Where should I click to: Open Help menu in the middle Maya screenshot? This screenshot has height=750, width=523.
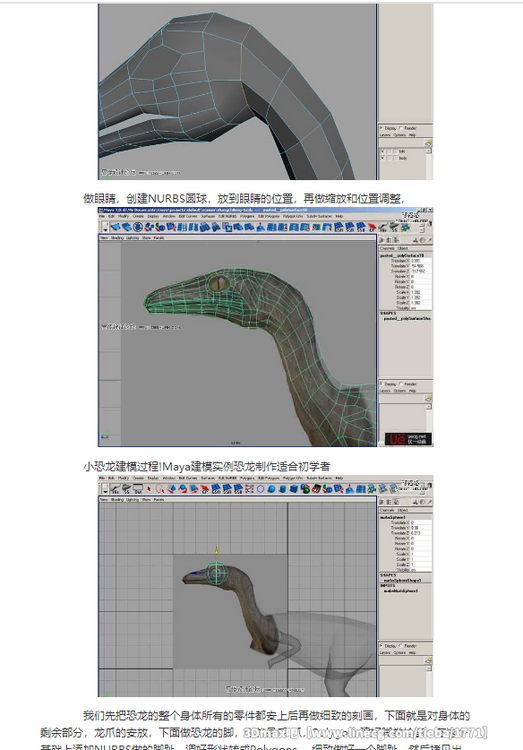339,216
